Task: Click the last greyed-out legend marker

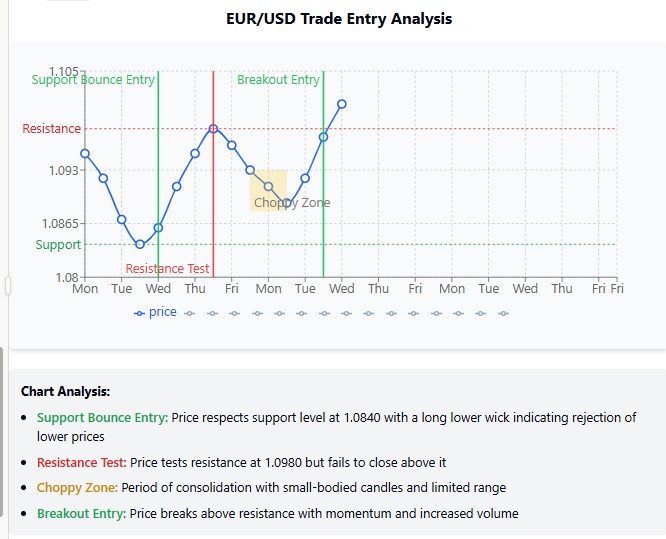Action: pyautogui.click(x=503, y=313)
